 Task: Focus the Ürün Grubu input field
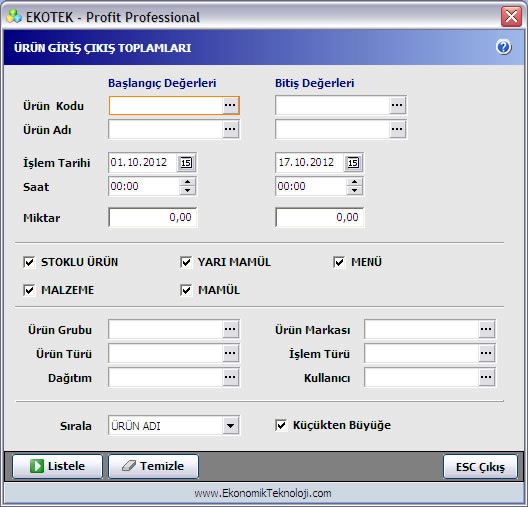point(166,329)
